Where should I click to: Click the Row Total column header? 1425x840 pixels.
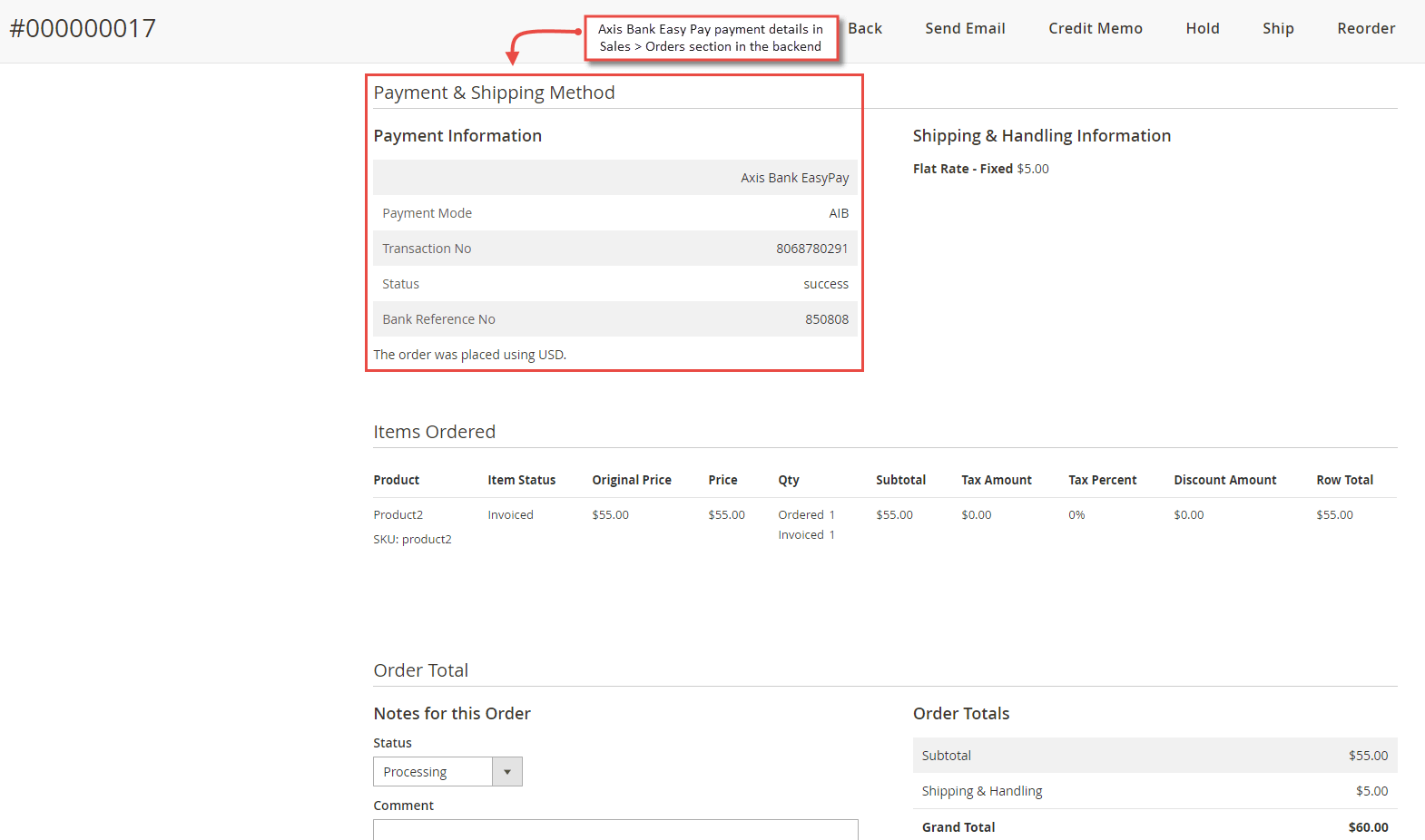[1345, 480]
